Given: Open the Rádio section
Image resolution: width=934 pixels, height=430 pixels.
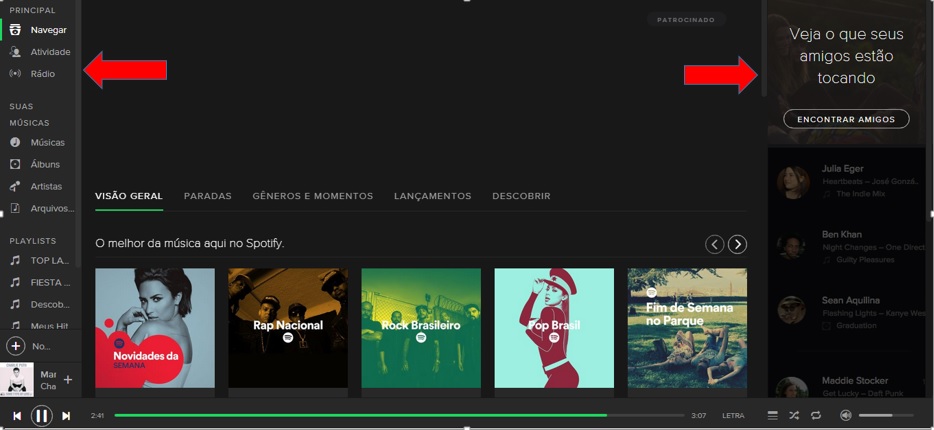Looking at the screenshot, I should (x=32, y=74).
